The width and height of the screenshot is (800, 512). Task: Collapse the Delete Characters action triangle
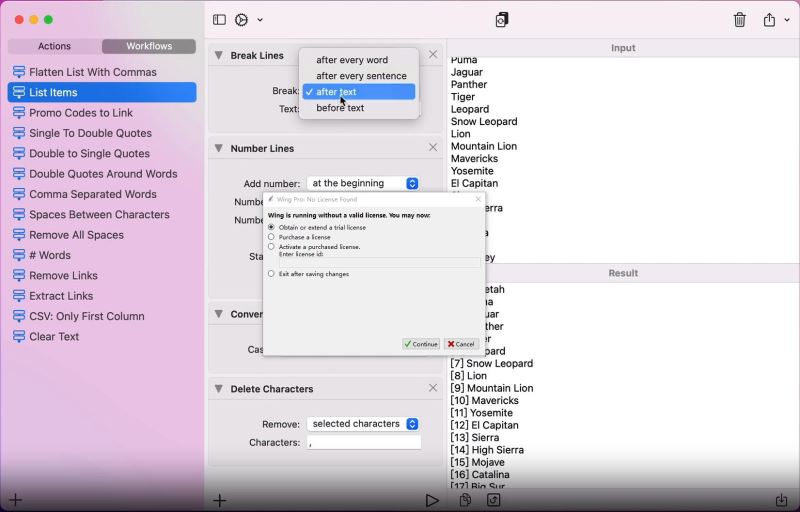click(218, 389)
